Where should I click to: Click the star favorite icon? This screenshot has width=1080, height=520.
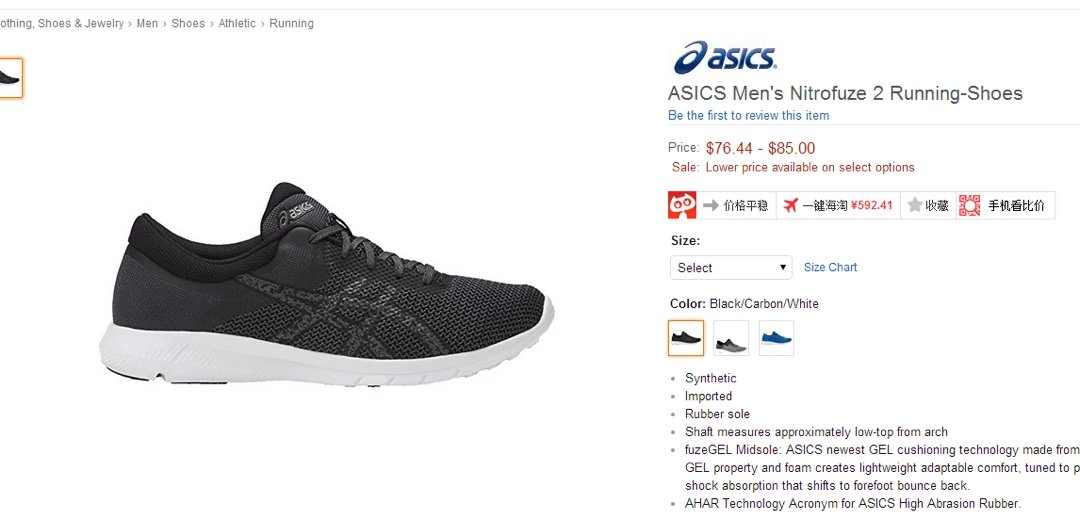point(915,205)
